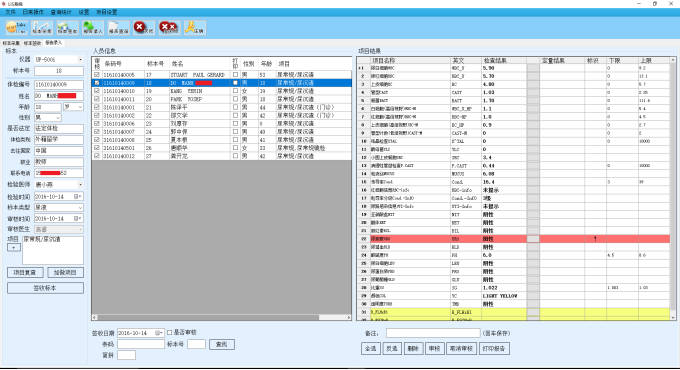Image resolution: width=680 pixels, height=370 pixels.
Task: Open the 审核医生 dropdown
Action: click(x=80, y=229)
